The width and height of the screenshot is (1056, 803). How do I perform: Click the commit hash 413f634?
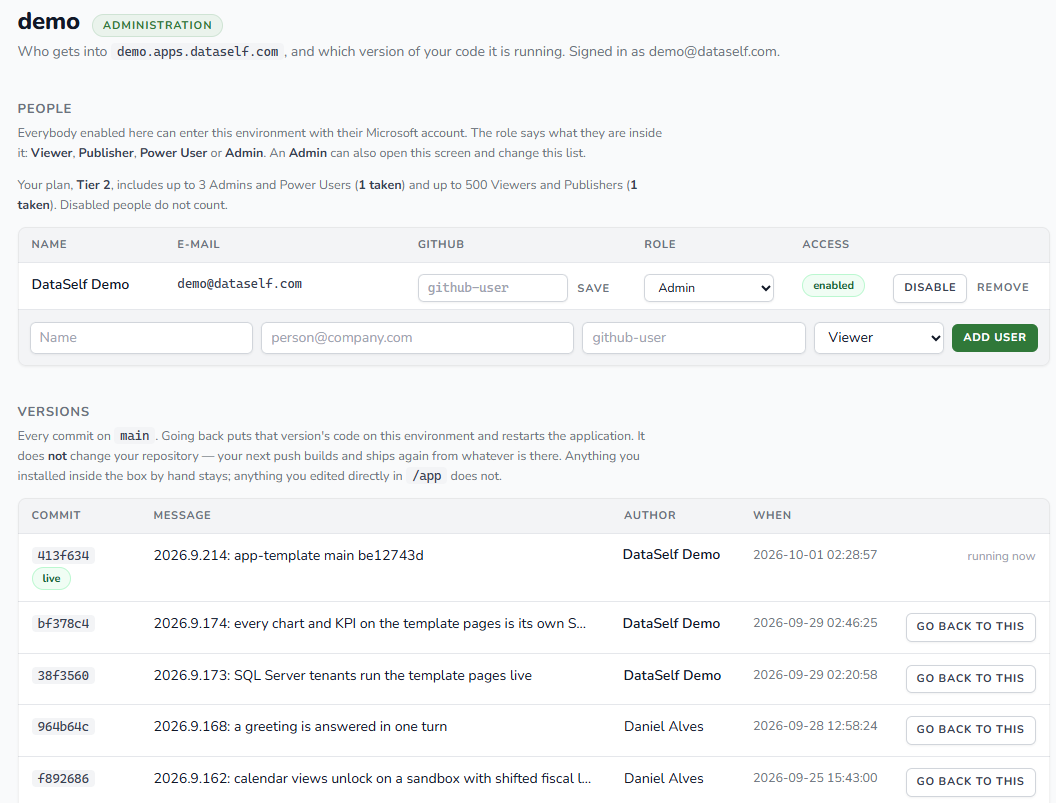point(63,556)
